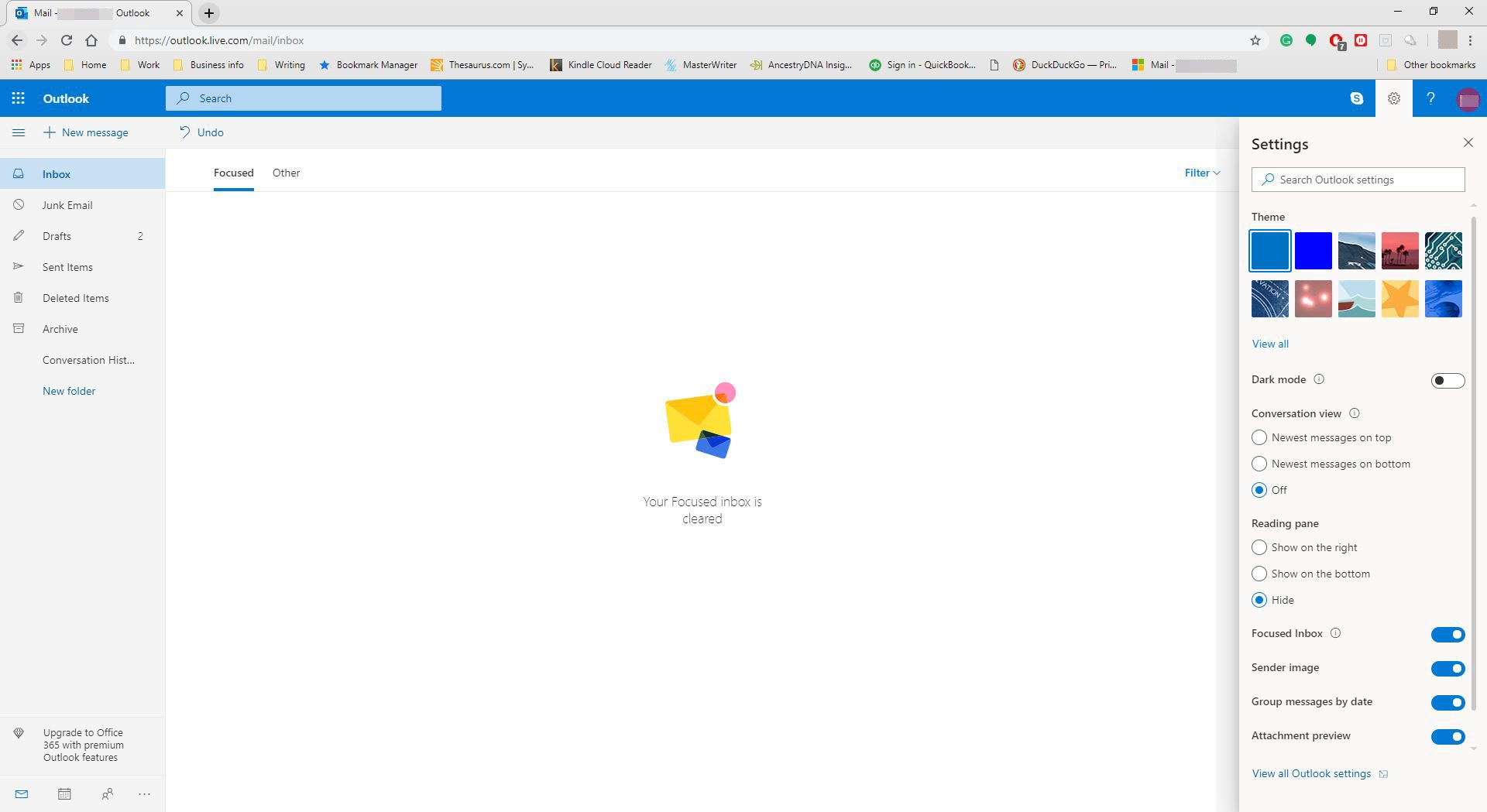The height and width of the screenshot is (812, 1487).
Task: Choose the circuit board theme thumbnail
Action: coord(1444,251)
